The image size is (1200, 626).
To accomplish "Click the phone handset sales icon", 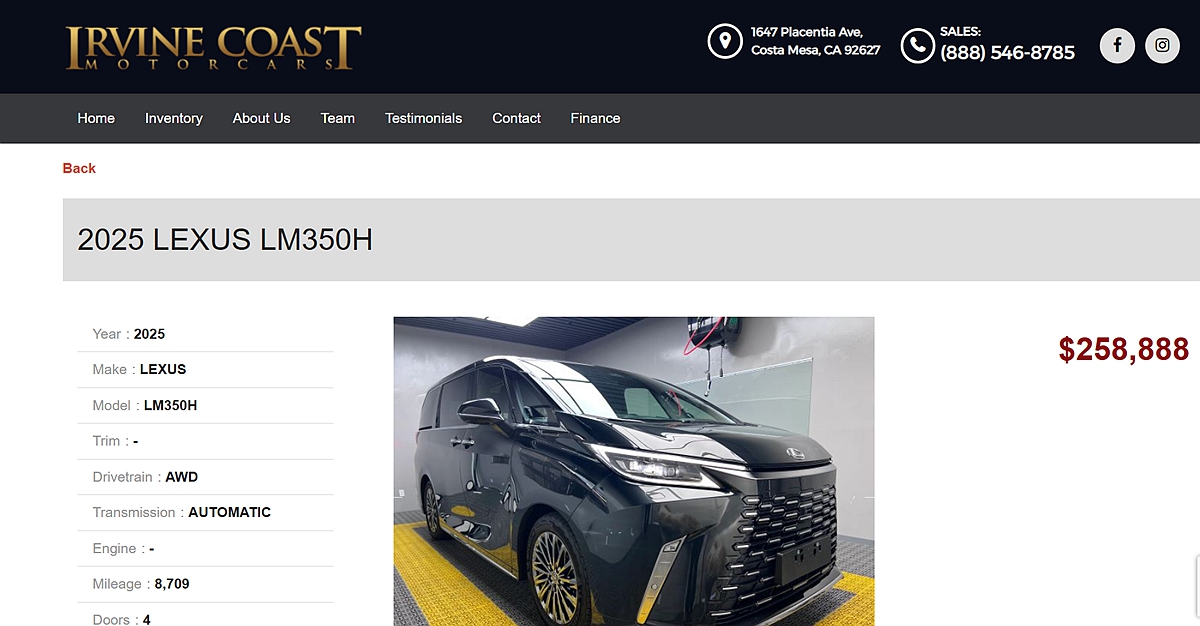I will pos(917,45).
